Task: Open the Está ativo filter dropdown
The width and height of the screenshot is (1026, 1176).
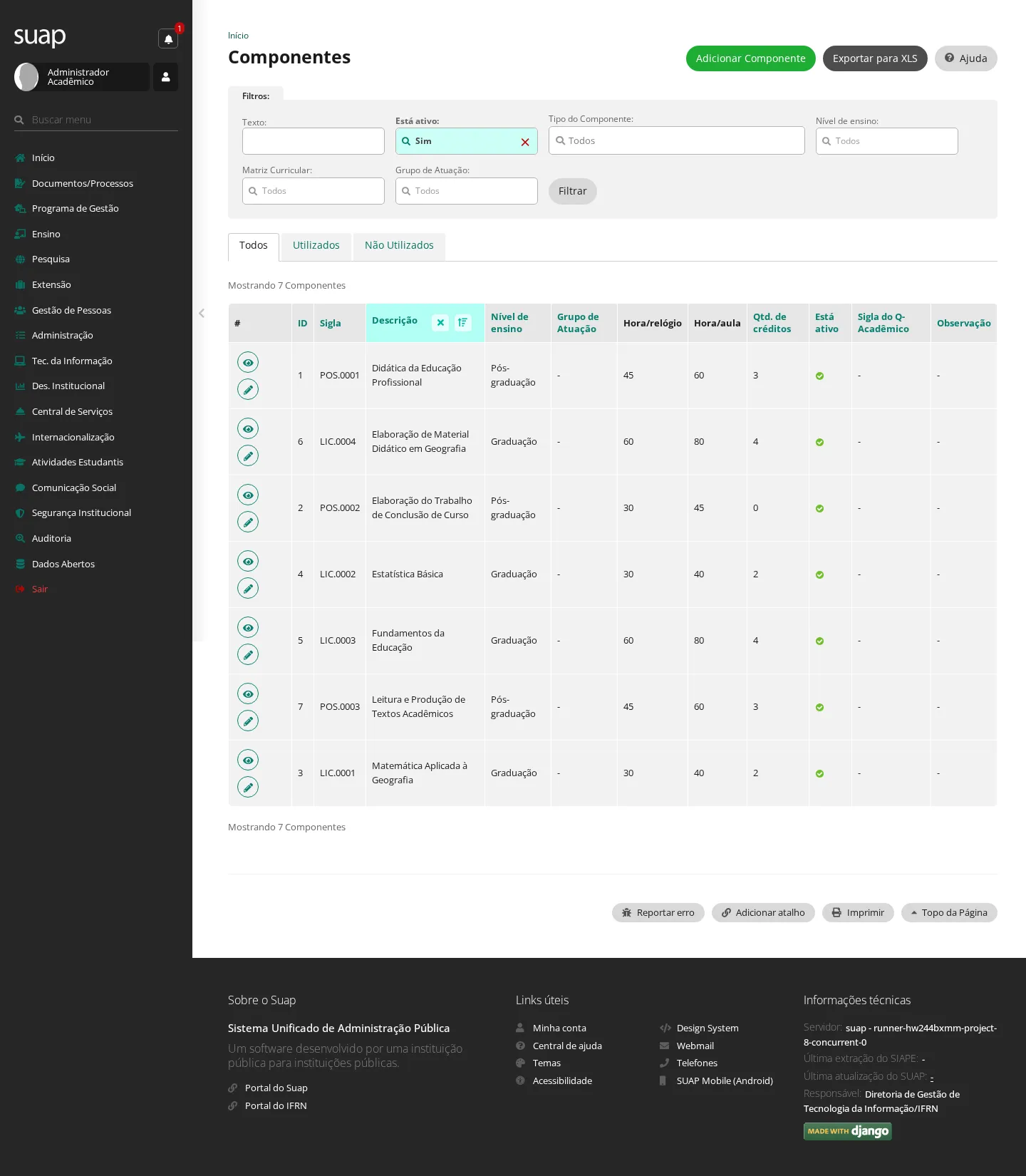Action: (467, 141)
